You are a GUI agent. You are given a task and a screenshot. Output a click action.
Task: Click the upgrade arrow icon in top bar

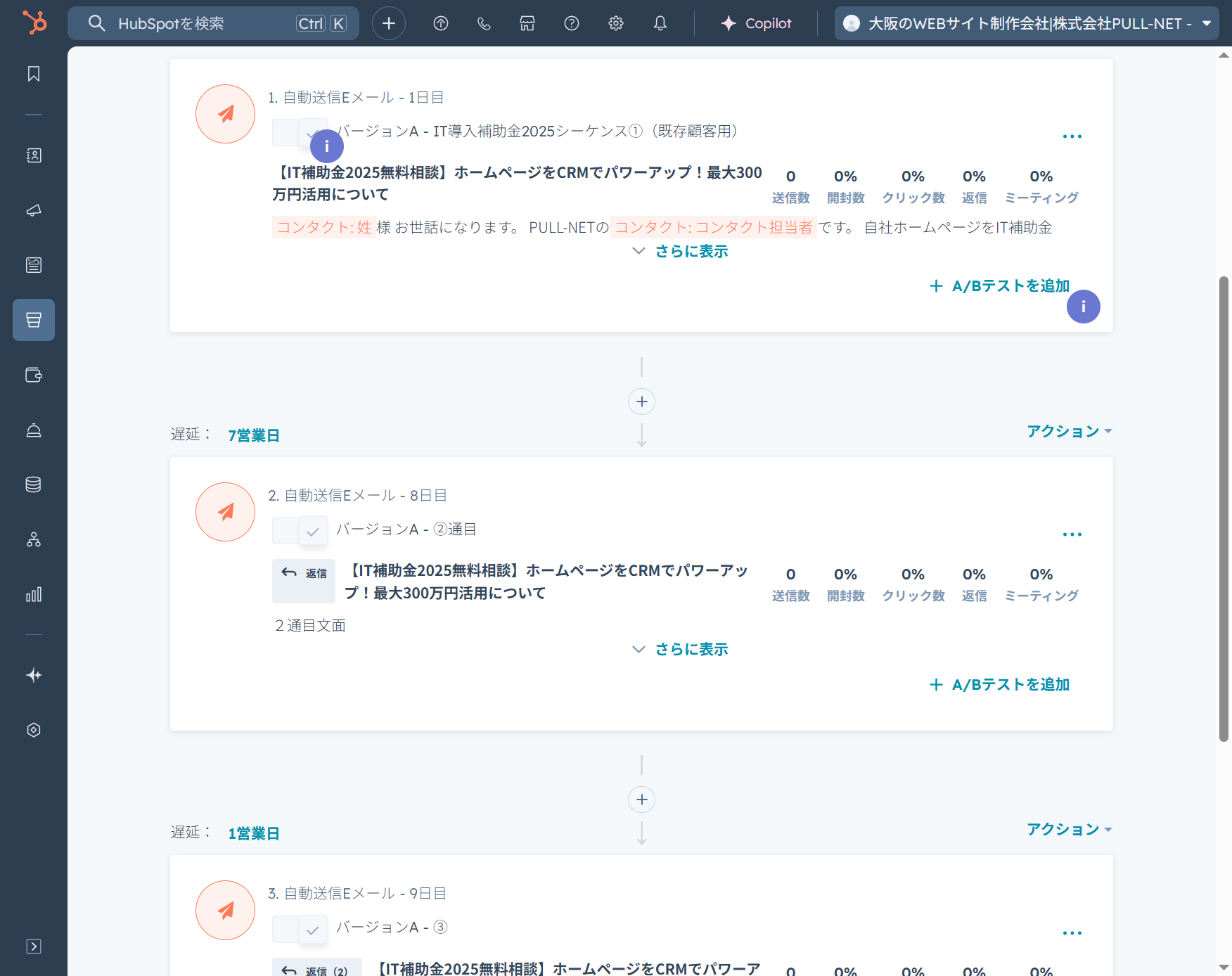tap(441, 23)
